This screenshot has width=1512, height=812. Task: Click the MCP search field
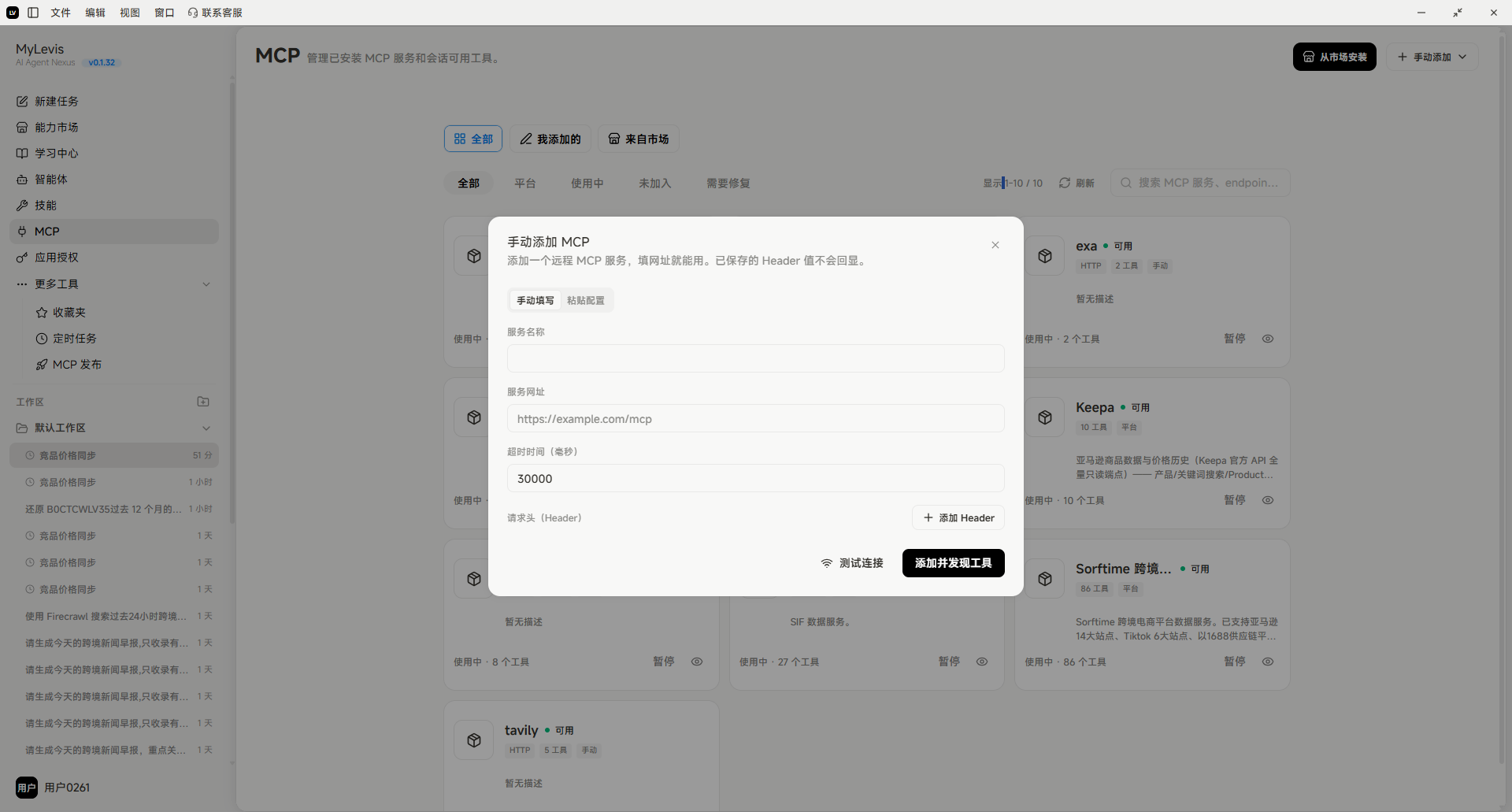tap(1200, 183)
